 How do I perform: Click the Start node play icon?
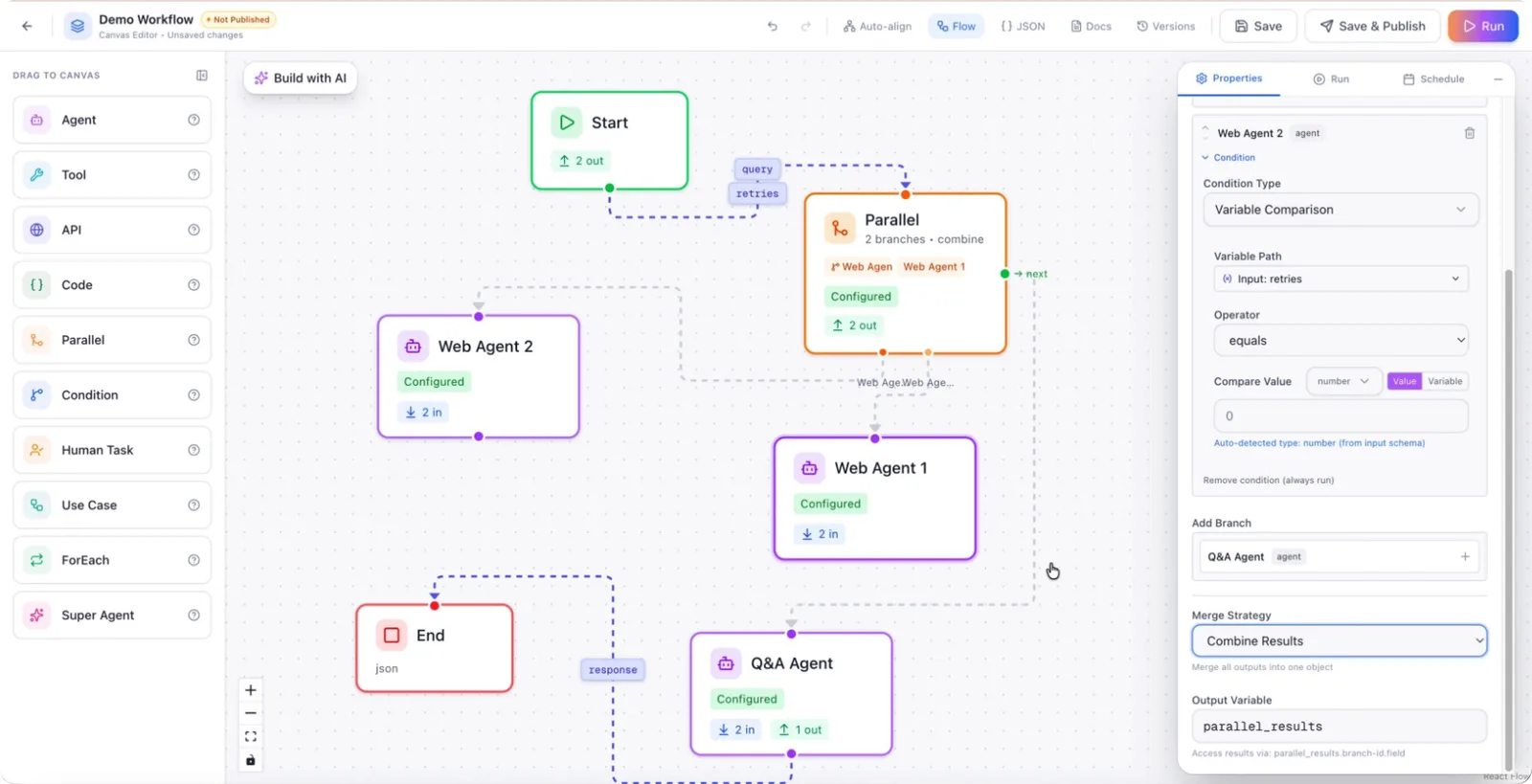567,123
